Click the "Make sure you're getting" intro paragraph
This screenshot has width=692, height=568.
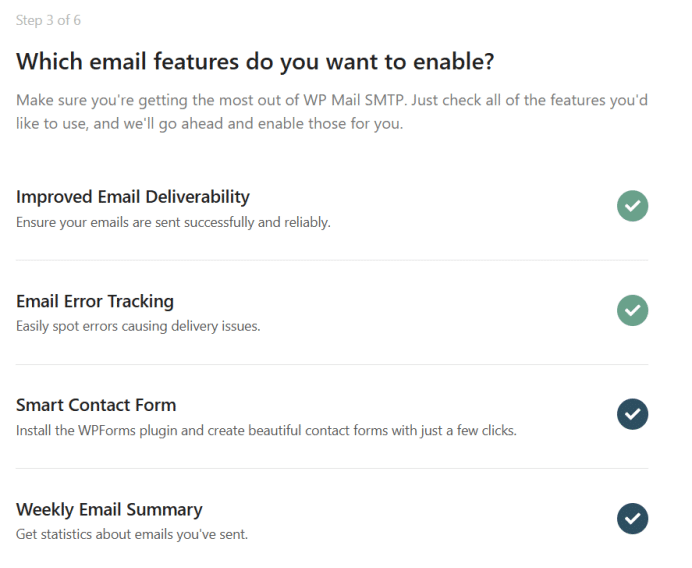pos(330,114)
